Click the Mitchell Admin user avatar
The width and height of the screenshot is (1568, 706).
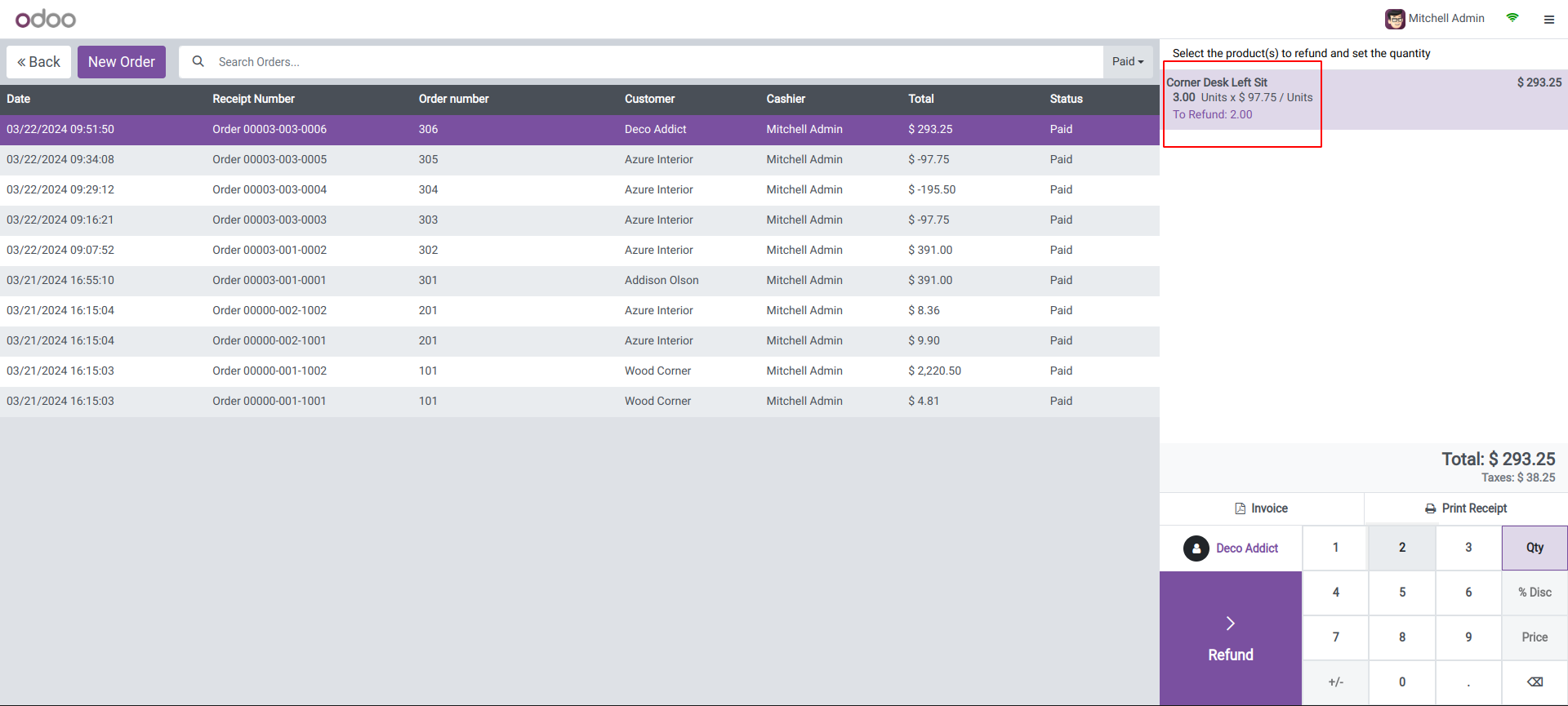click(1395, 19)
